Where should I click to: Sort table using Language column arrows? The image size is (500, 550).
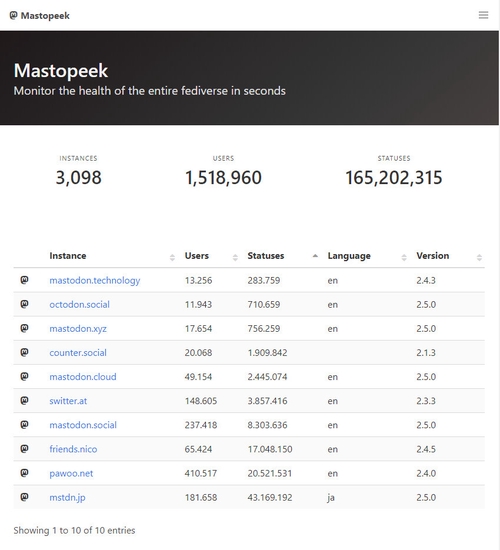coord(404,257)
